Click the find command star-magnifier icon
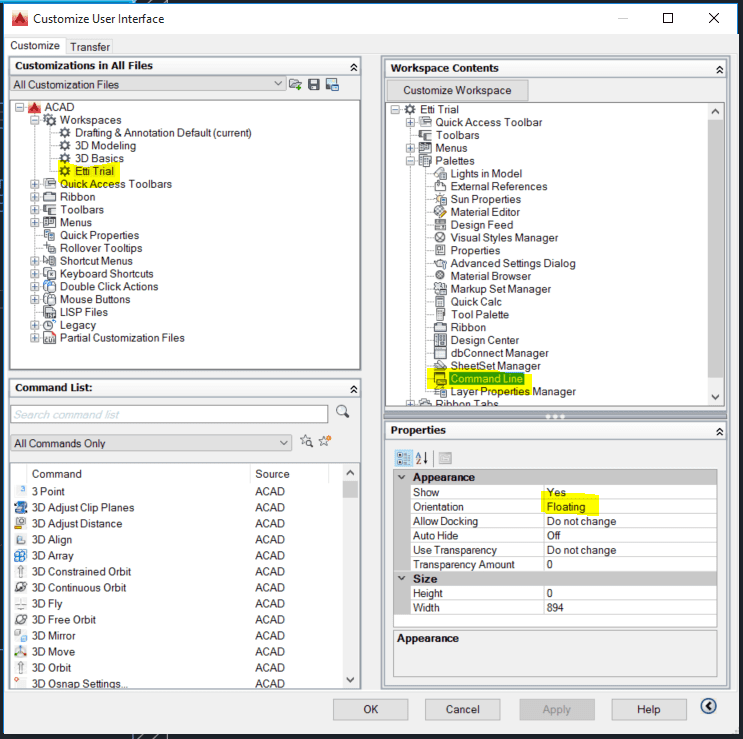The image size is (743, 739). coord(307,441)
